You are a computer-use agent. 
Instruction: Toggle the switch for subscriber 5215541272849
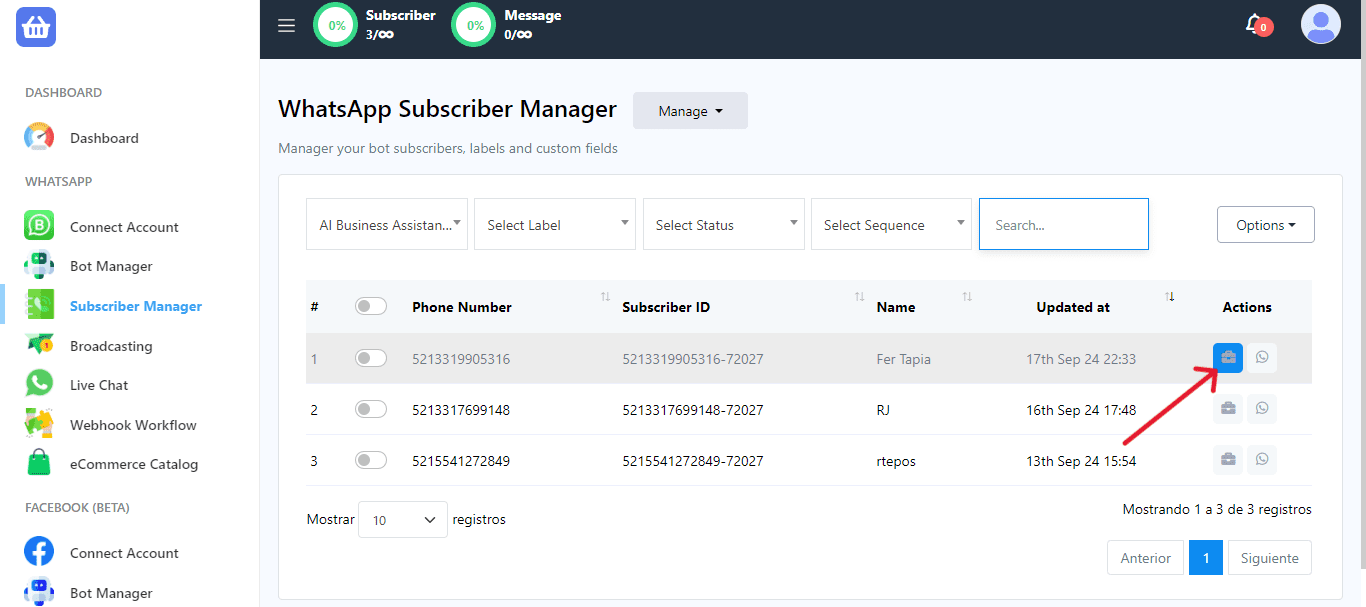[371, 460]
